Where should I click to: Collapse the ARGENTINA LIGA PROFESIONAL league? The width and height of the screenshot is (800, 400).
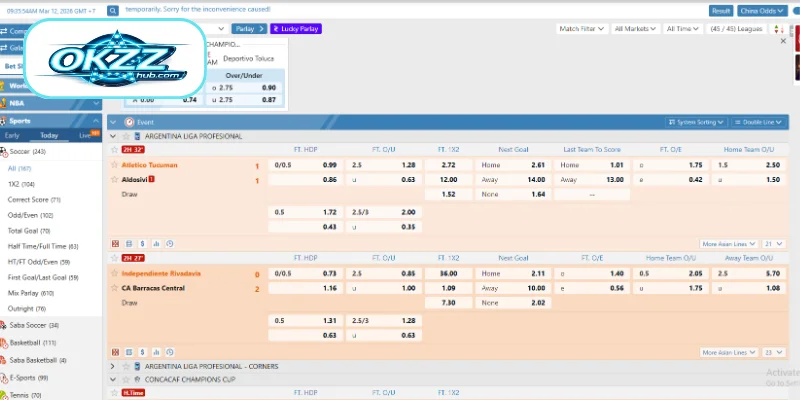pyautogui.click(x=113, y=137)
